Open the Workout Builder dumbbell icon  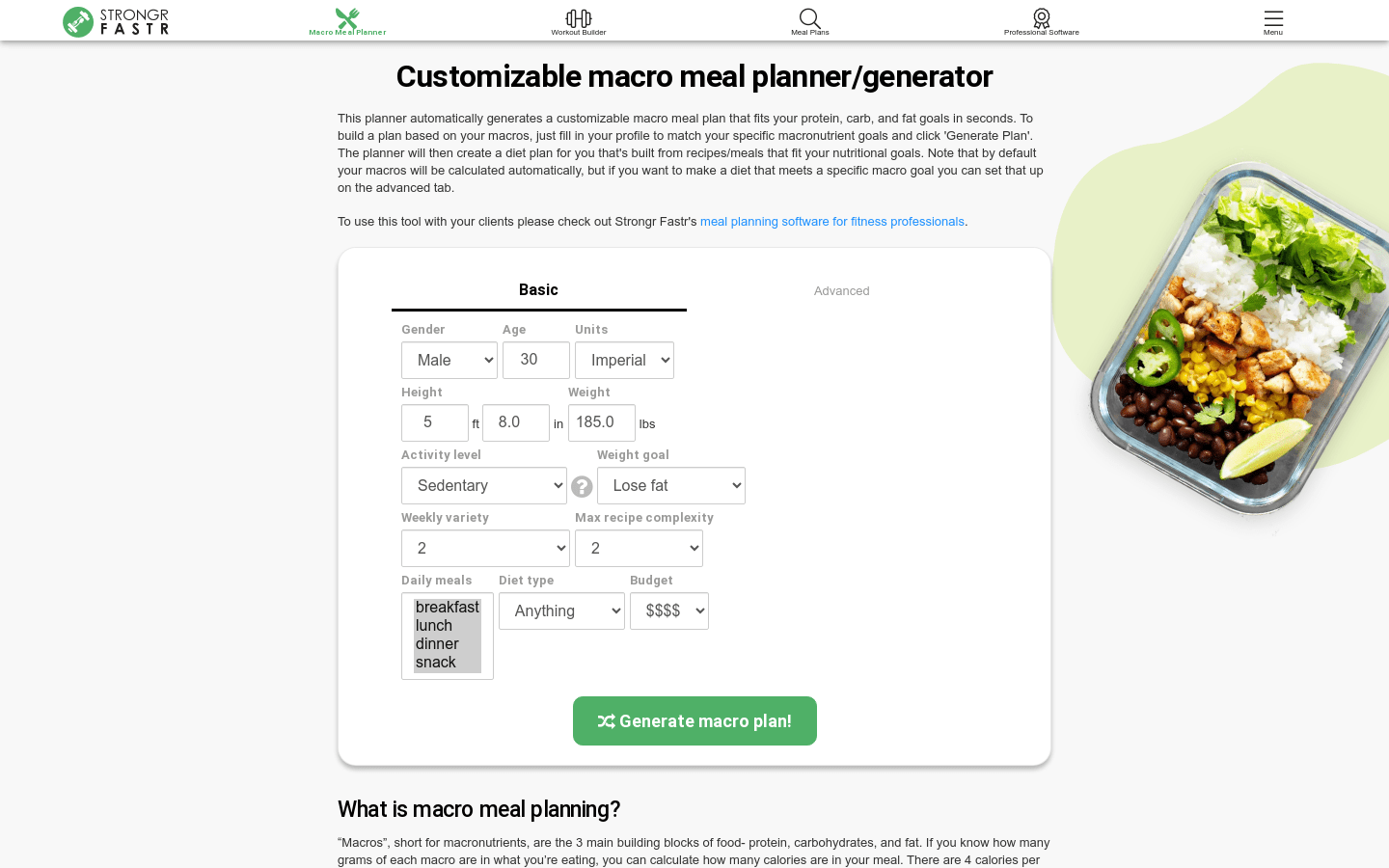tap(579, 19)
